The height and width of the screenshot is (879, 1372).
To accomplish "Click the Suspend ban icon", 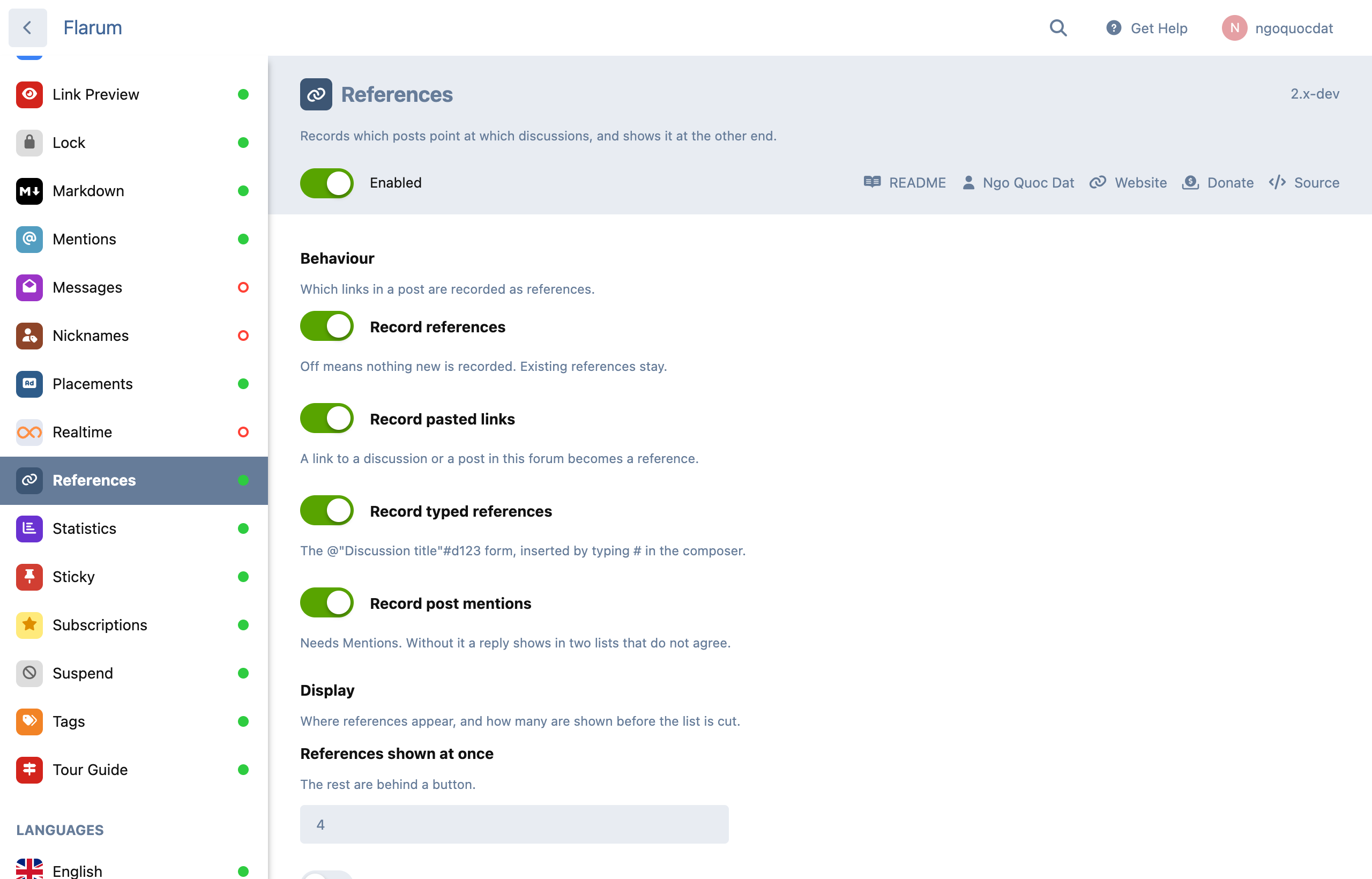I will (x=29, y=673).
